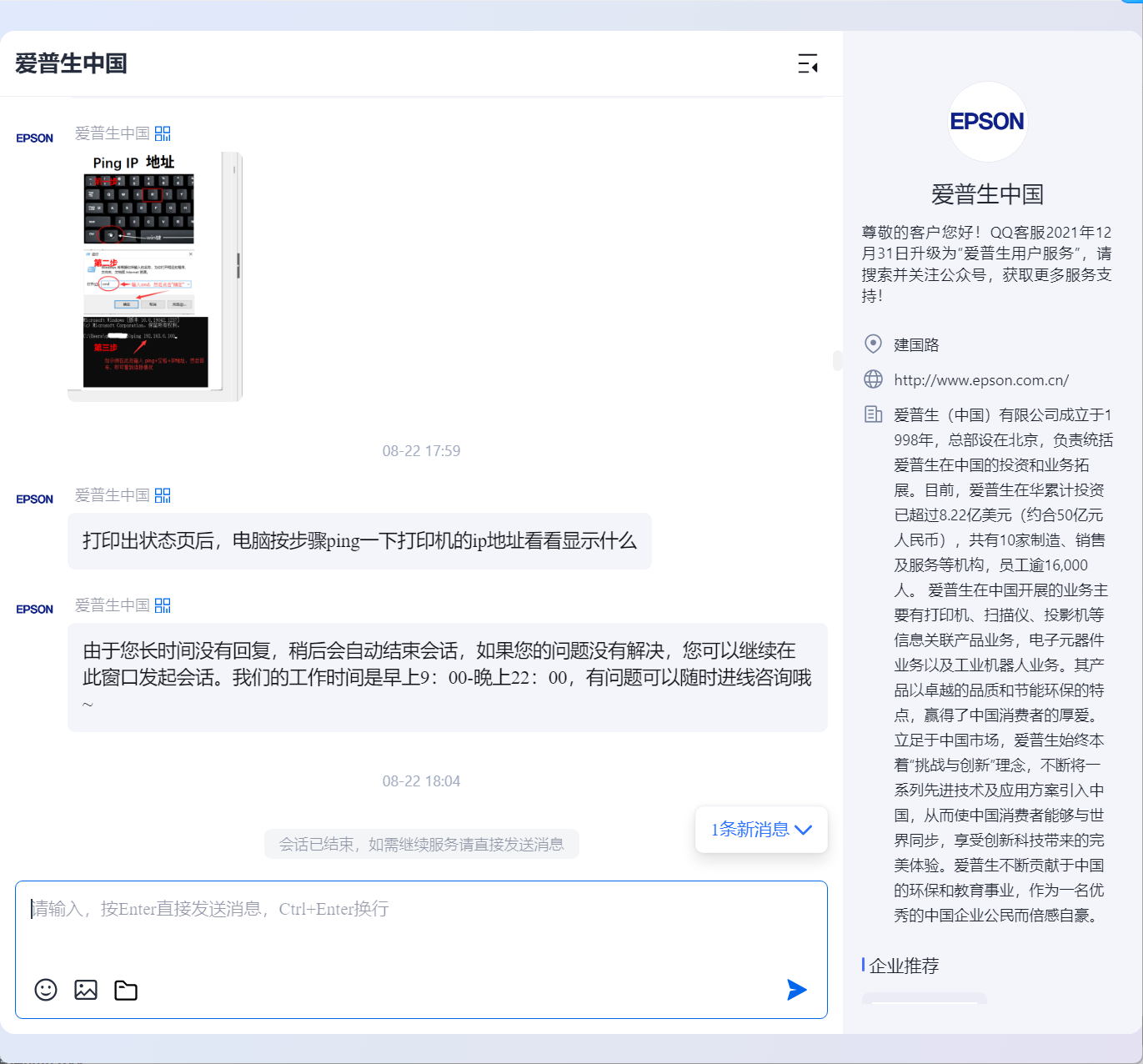Click the EPSON avatar beside the ping instruction message
The image size is (1143, 1064).
point(35,499)
